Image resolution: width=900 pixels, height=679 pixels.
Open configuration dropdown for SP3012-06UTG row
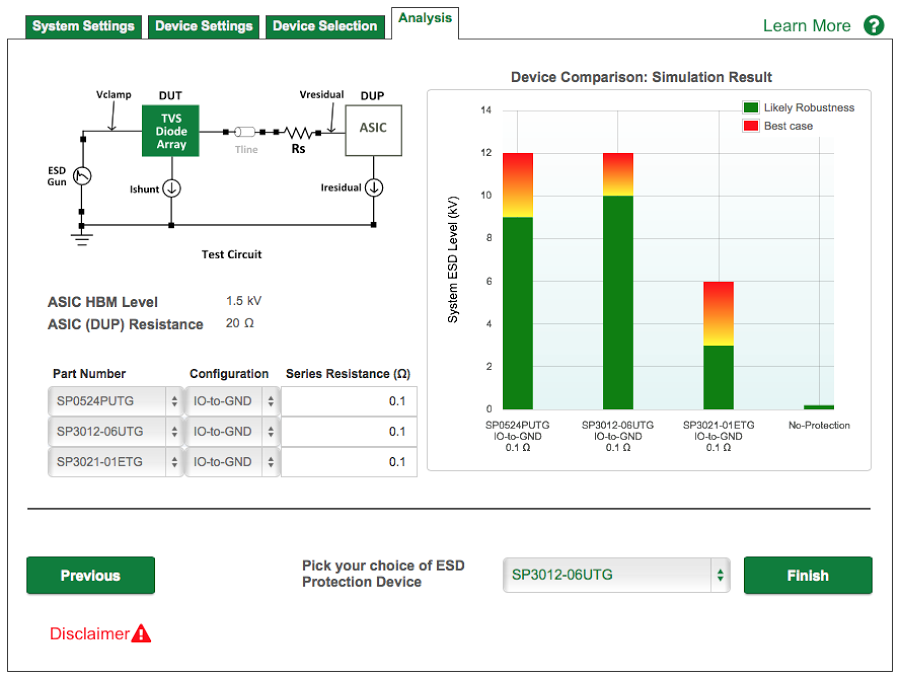[232, 432]
